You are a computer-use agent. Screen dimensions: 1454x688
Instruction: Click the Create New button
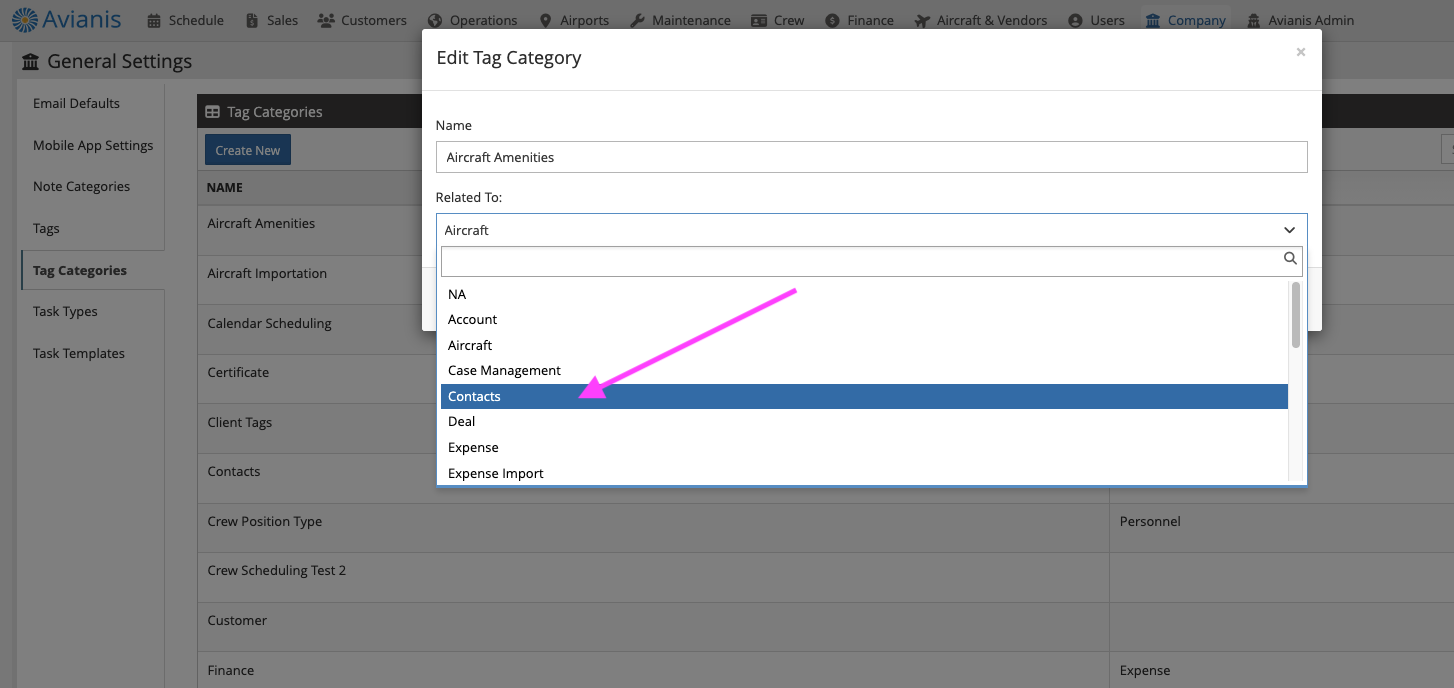[247, 150]
